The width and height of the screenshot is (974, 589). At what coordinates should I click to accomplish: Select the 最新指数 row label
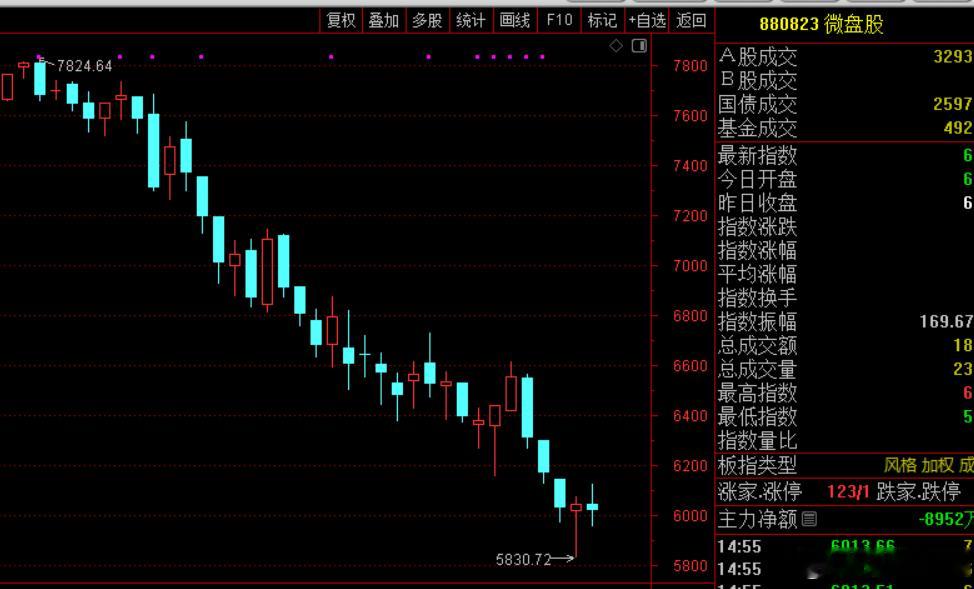(x=757, y=155)
